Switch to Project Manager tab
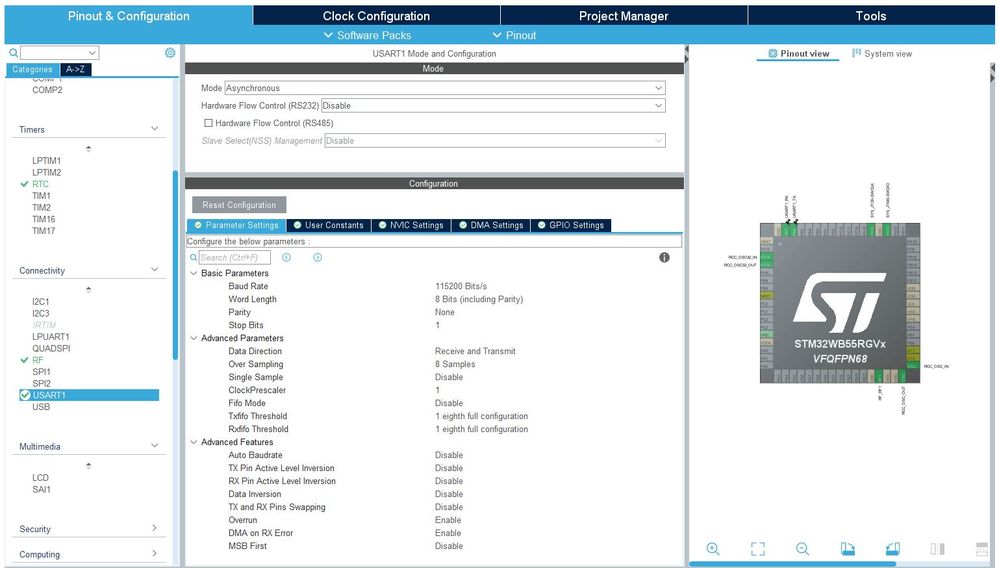This screenshot has height=568, width=999. (623, 16)
